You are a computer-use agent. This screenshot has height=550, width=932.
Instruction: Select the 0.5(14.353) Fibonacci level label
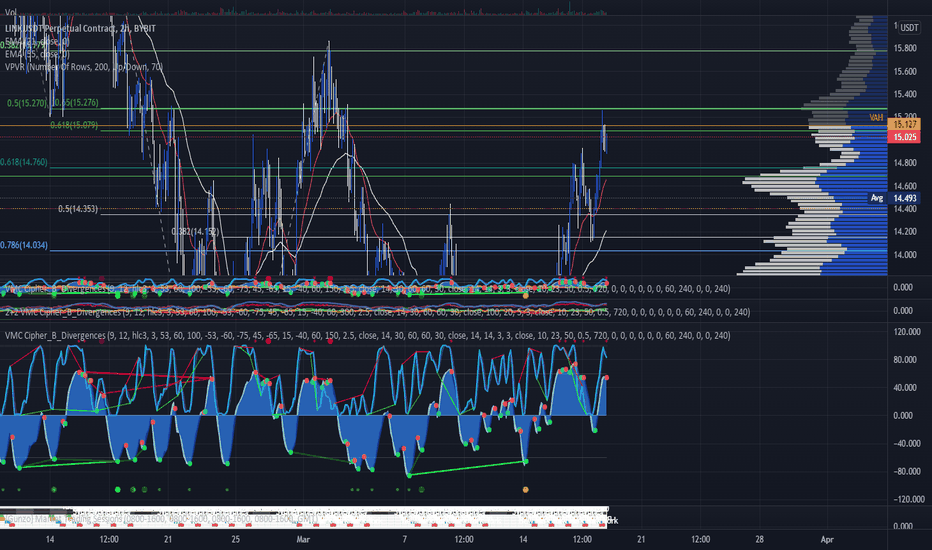pyautogui.click(x=78, y=209)
